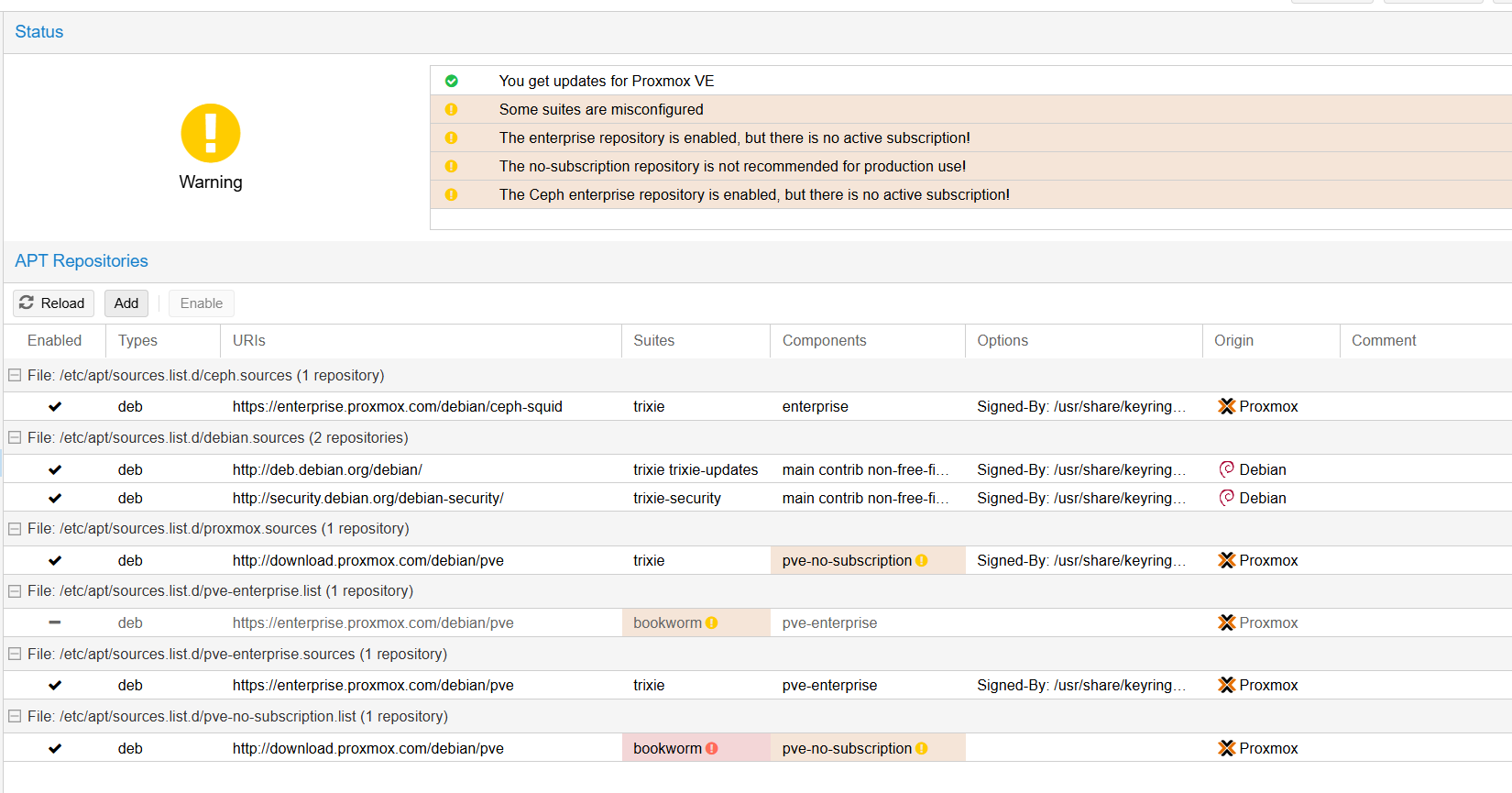Select the 'http://deb.debian.org/debian/' URI cell
This screenshot has width=1512, height=793.
327,469
